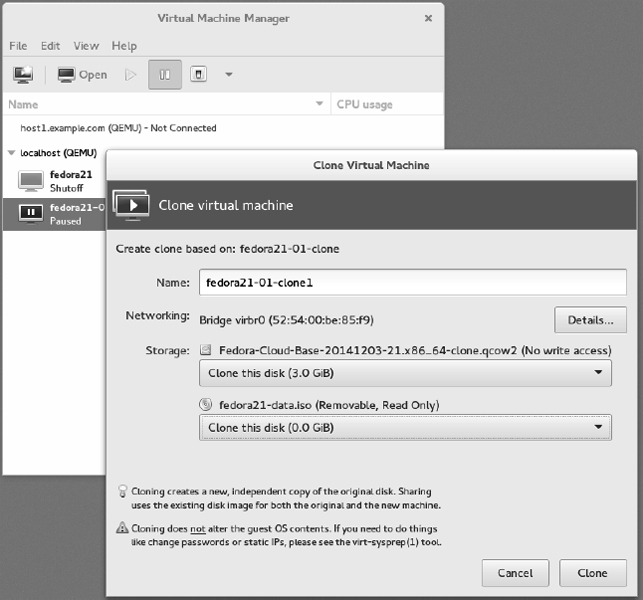
Task: Open the Clone this disk (3.0 GiB) dropdown
Action: [x=405, y=373]
